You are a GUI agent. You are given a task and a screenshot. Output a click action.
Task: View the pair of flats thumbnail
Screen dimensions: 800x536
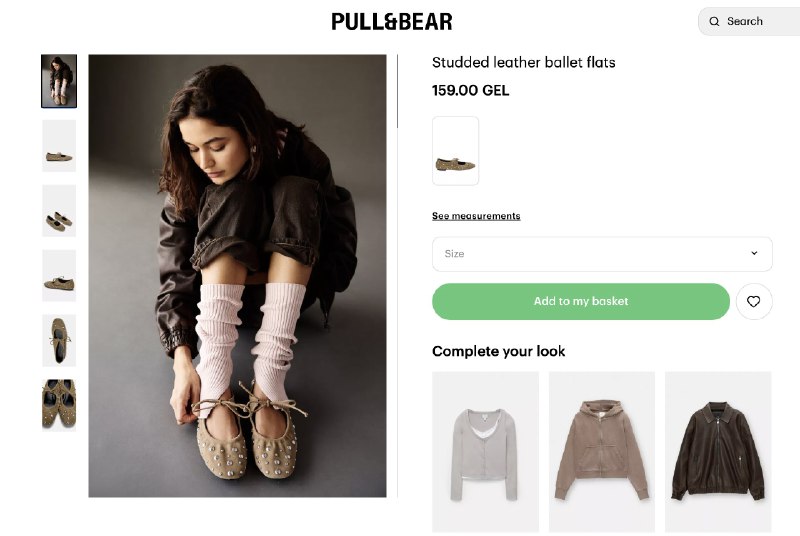(x=59, y=211)
